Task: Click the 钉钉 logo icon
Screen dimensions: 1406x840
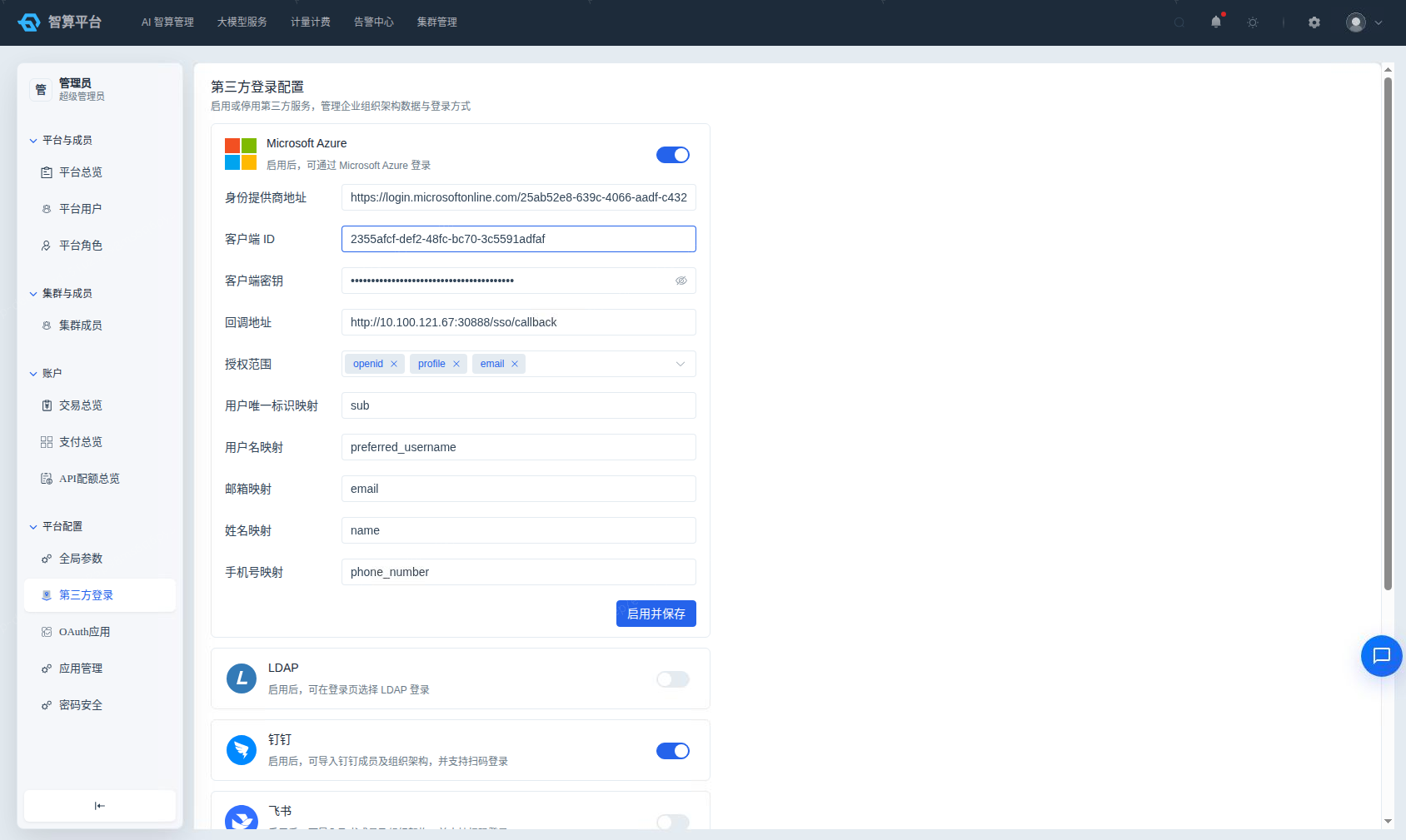Action: click(242, 750)
